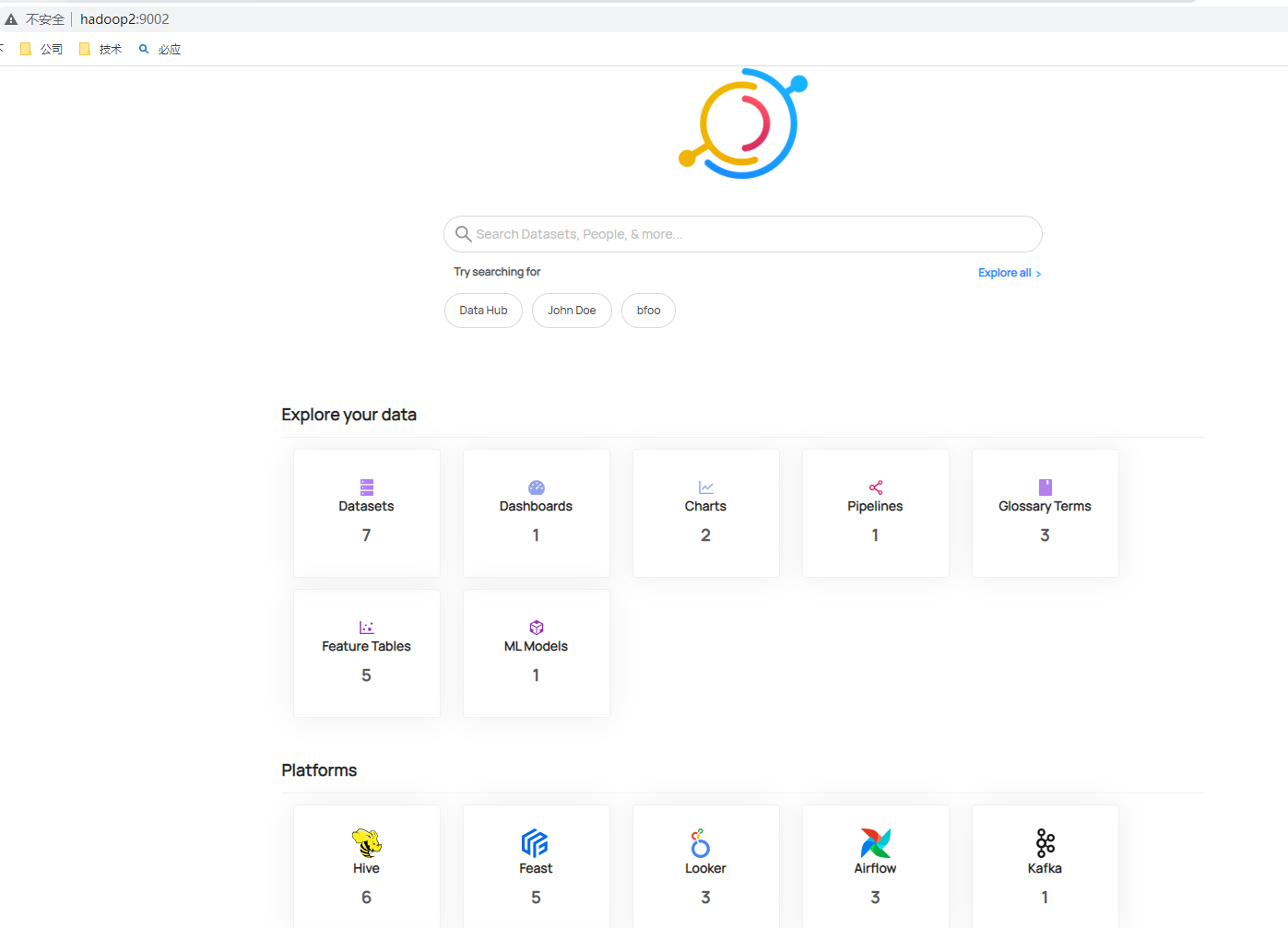Open the Dashboards label
This screenshot has width=1288, height=928.
536,506
